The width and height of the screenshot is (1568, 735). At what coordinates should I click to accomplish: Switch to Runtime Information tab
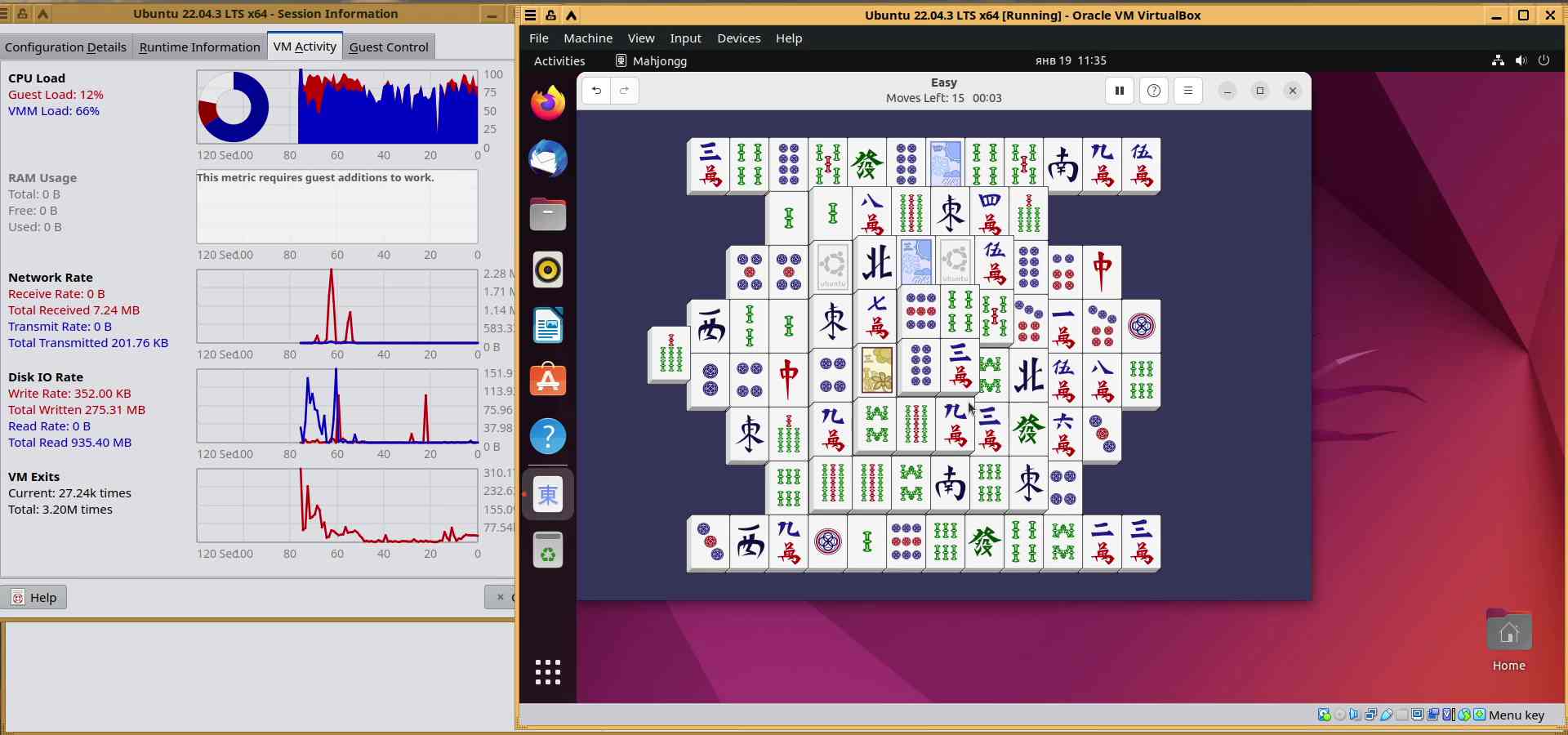point(200,47)
